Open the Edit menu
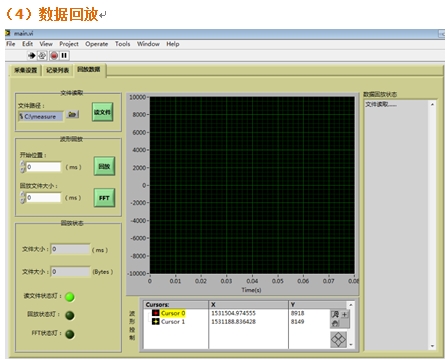This screenshot has height=360, width=446. [27, 44]
